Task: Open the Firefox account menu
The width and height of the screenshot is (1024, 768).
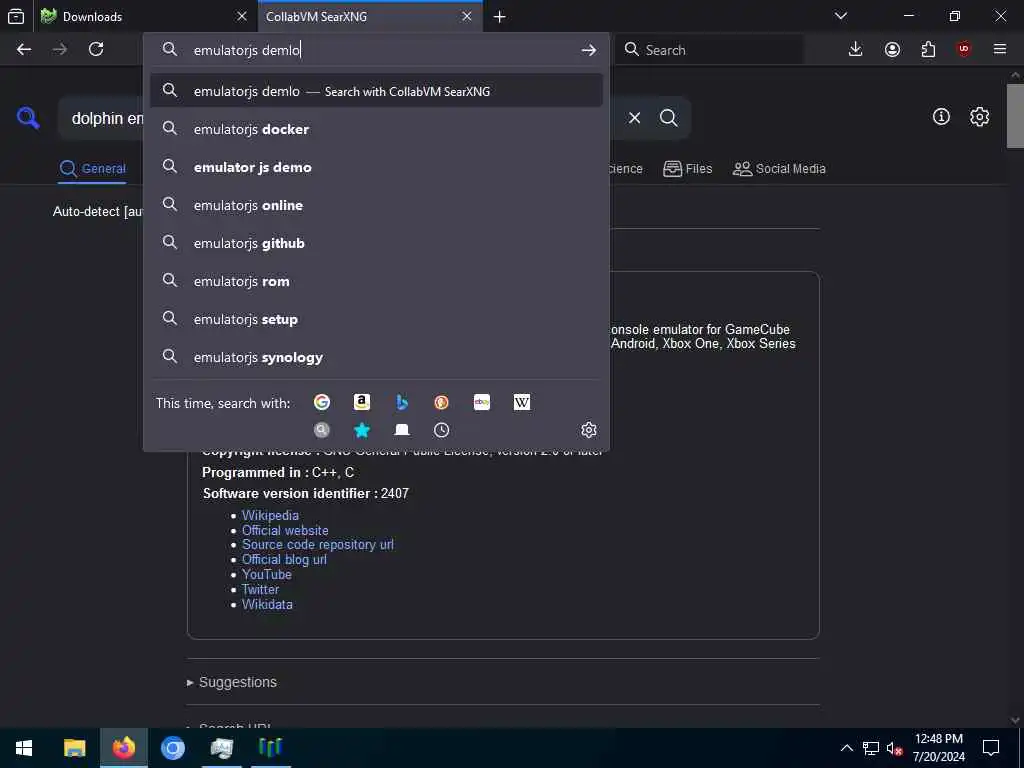Action: [892, 49]
